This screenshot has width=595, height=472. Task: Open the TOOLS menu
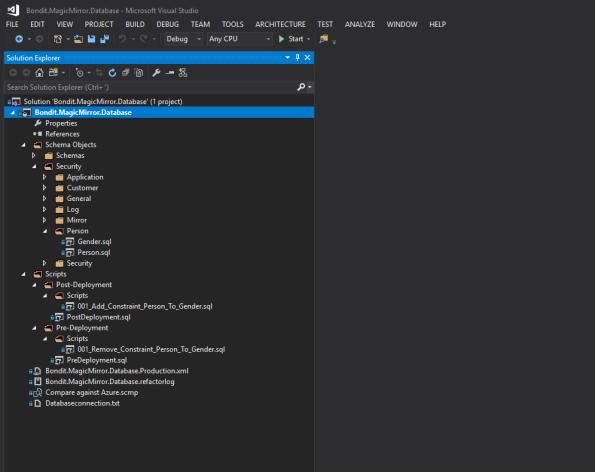232,24
